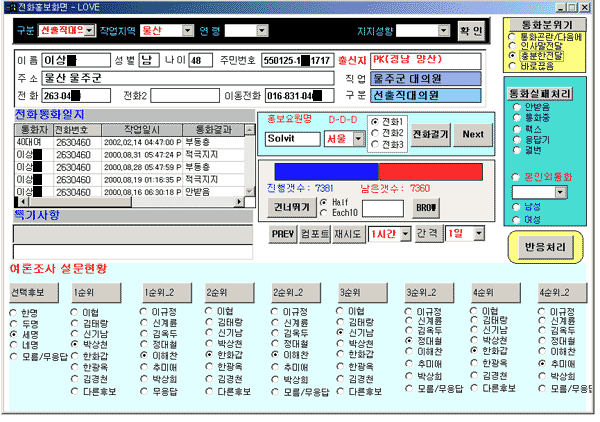Screen dimensions: 600x422
Task: Open the 구분 category dropdown
Action: [90, 31]
